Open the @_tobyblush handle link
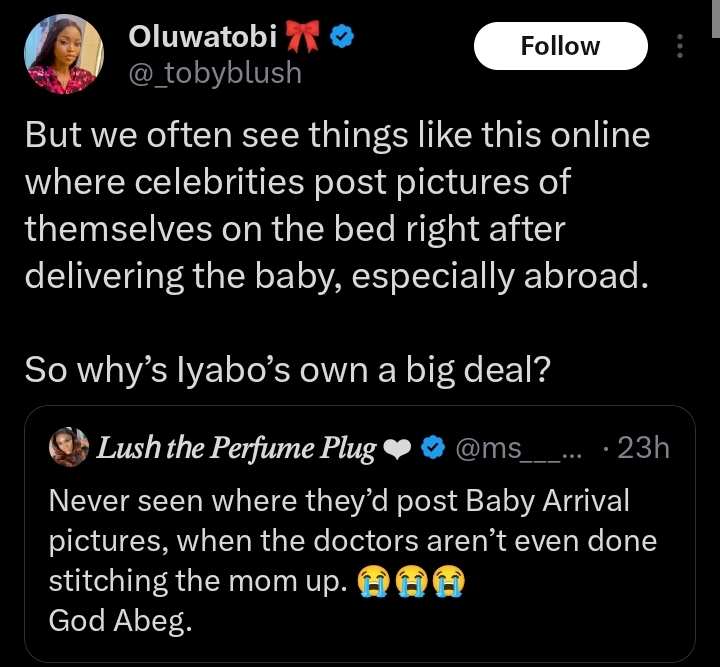 point(215,74)
